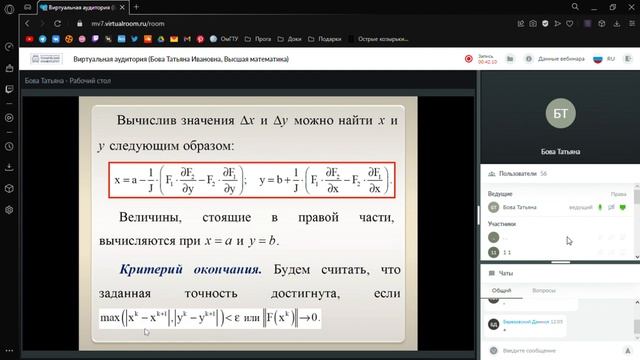Open browser search tabs magnifier
The height and width of the screenshot is (360, 640).
click(575, 7)
